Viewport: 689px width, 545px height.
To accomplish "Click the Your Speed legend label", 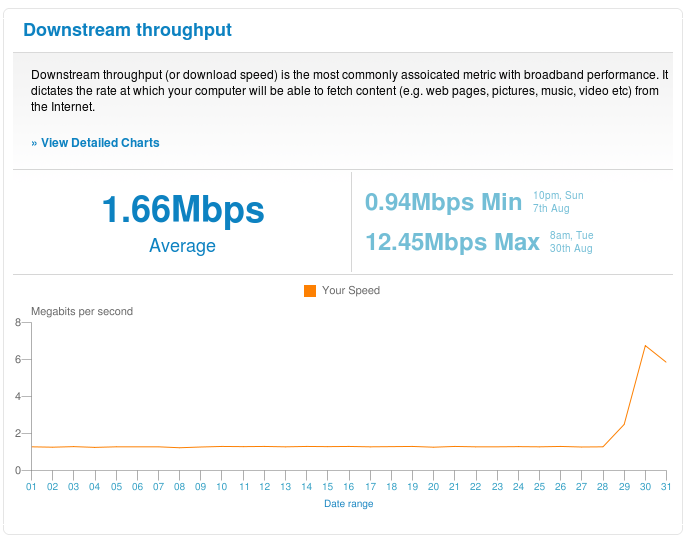I will (351, 291).
